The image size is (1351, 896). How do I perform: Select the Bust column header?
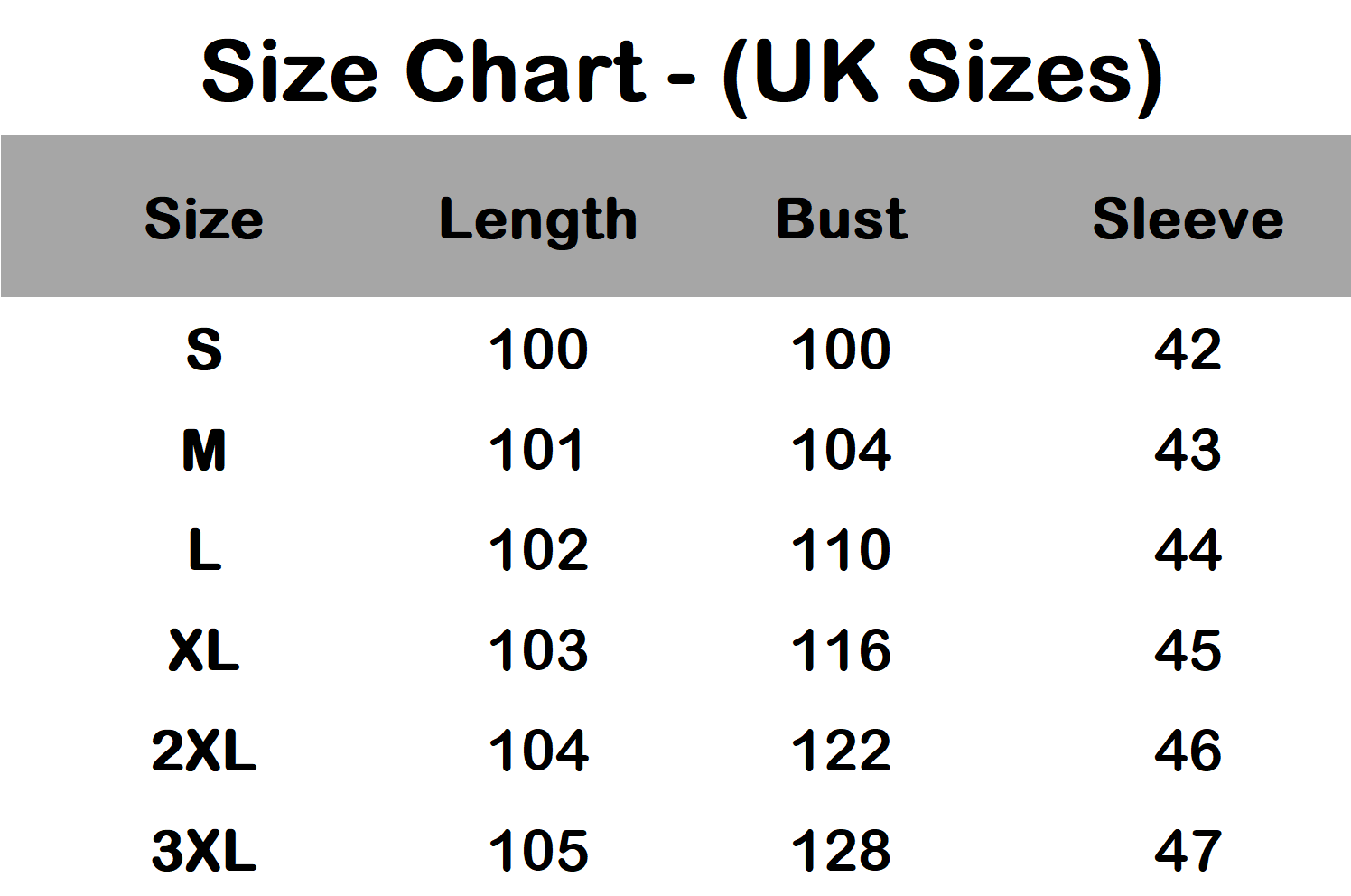click(842, 219)
